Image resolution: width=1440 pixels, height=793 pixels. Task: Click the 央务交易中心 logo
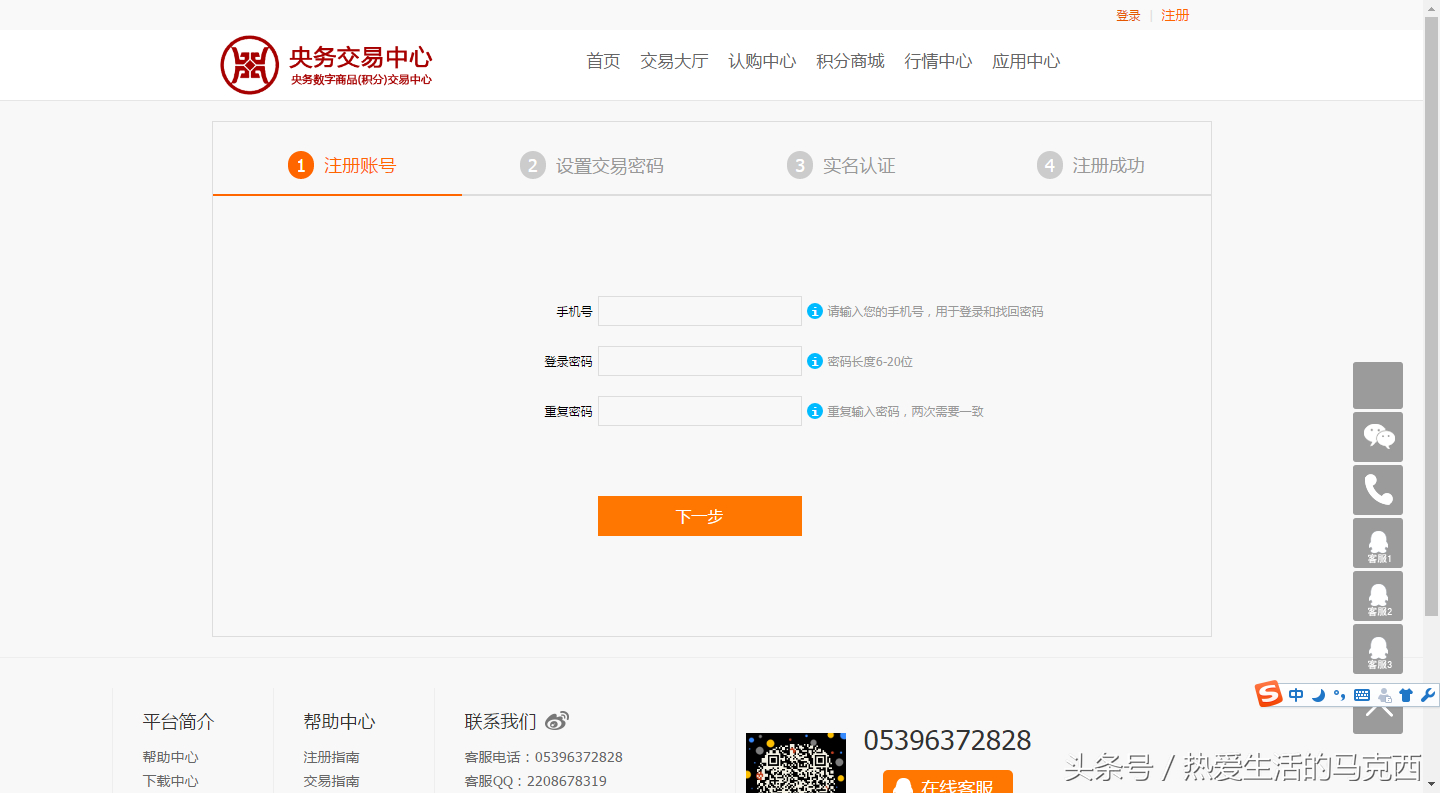click(x=326, y=65)
